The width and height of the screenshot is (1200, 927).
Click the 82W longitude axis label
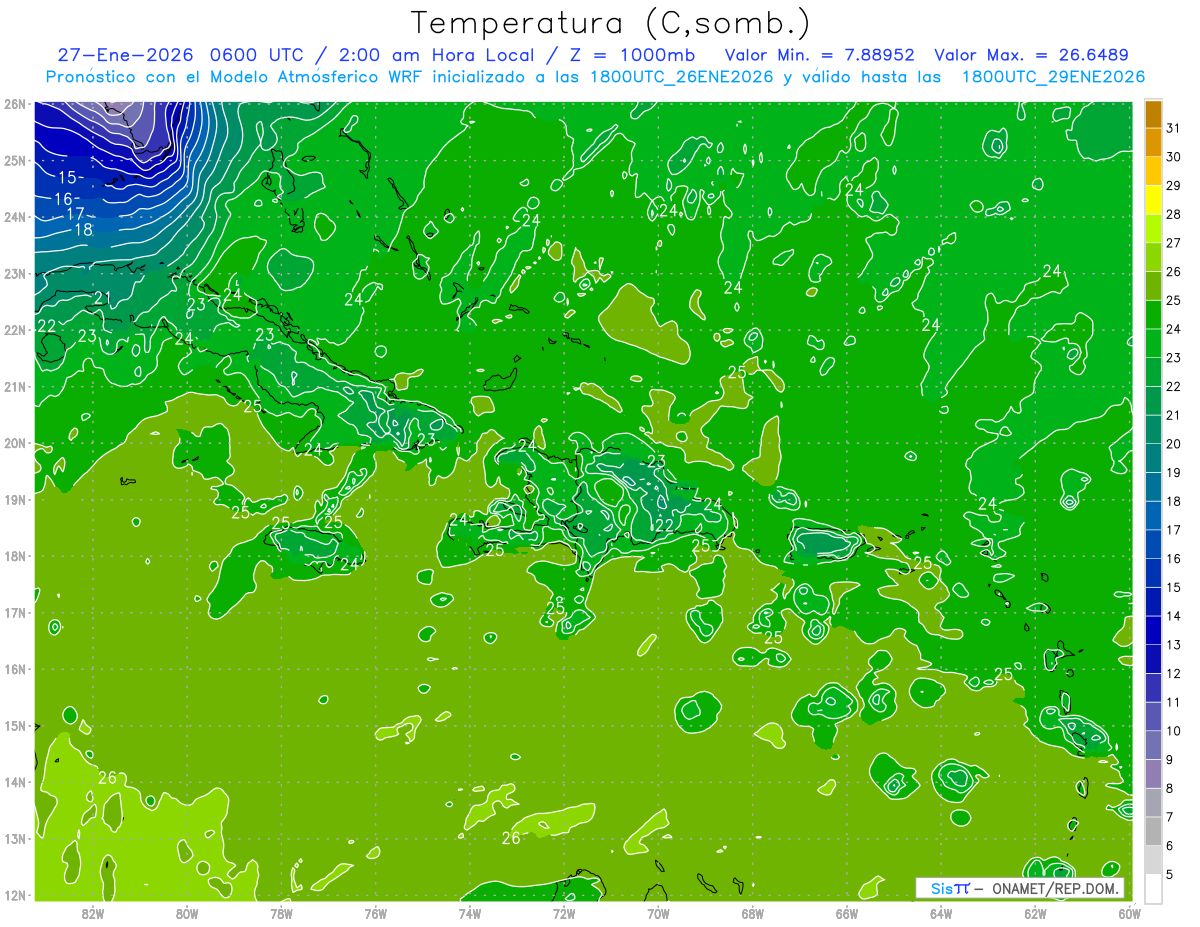coord(92,913)
